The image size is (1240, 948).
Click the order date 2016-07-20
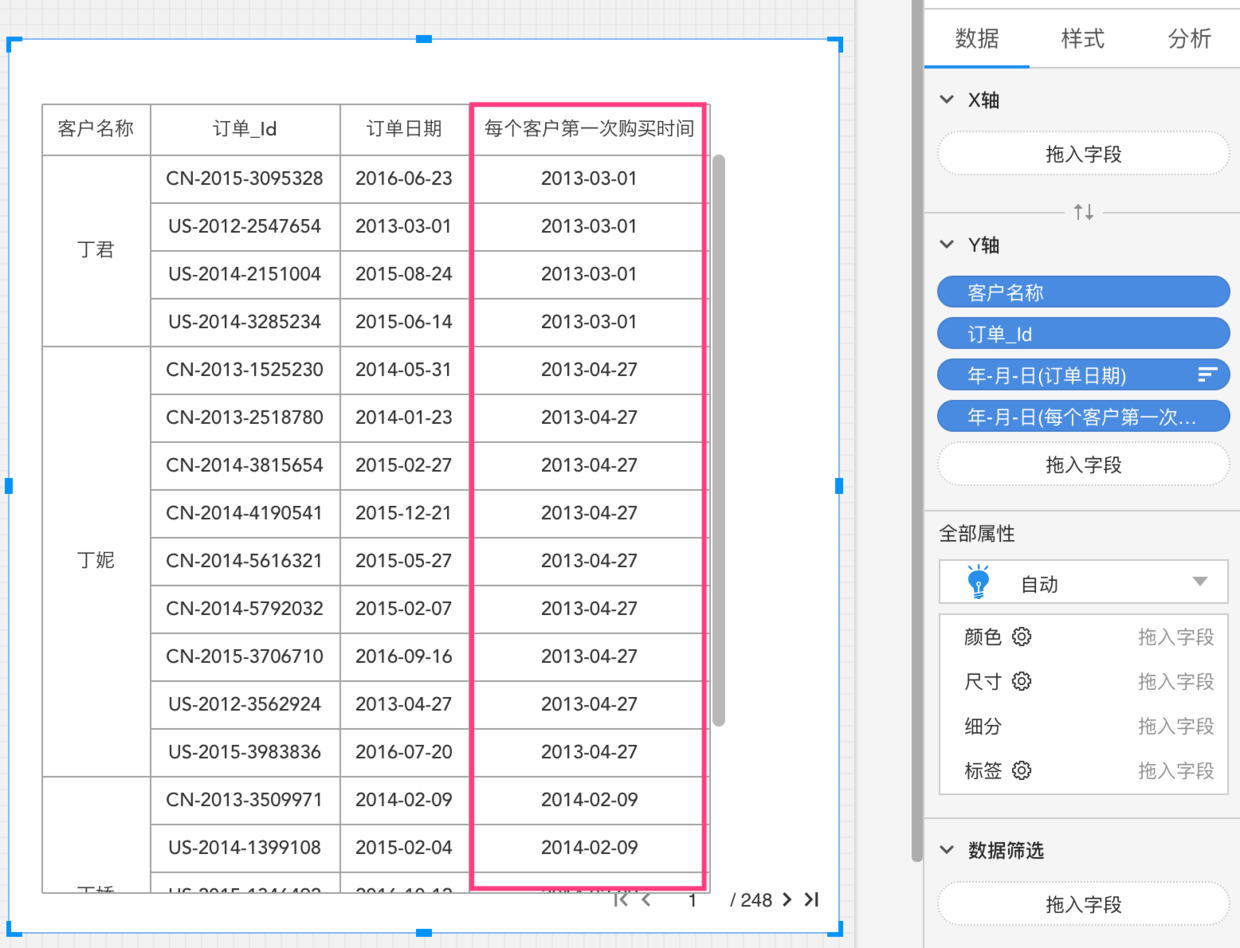coord(404,752)
